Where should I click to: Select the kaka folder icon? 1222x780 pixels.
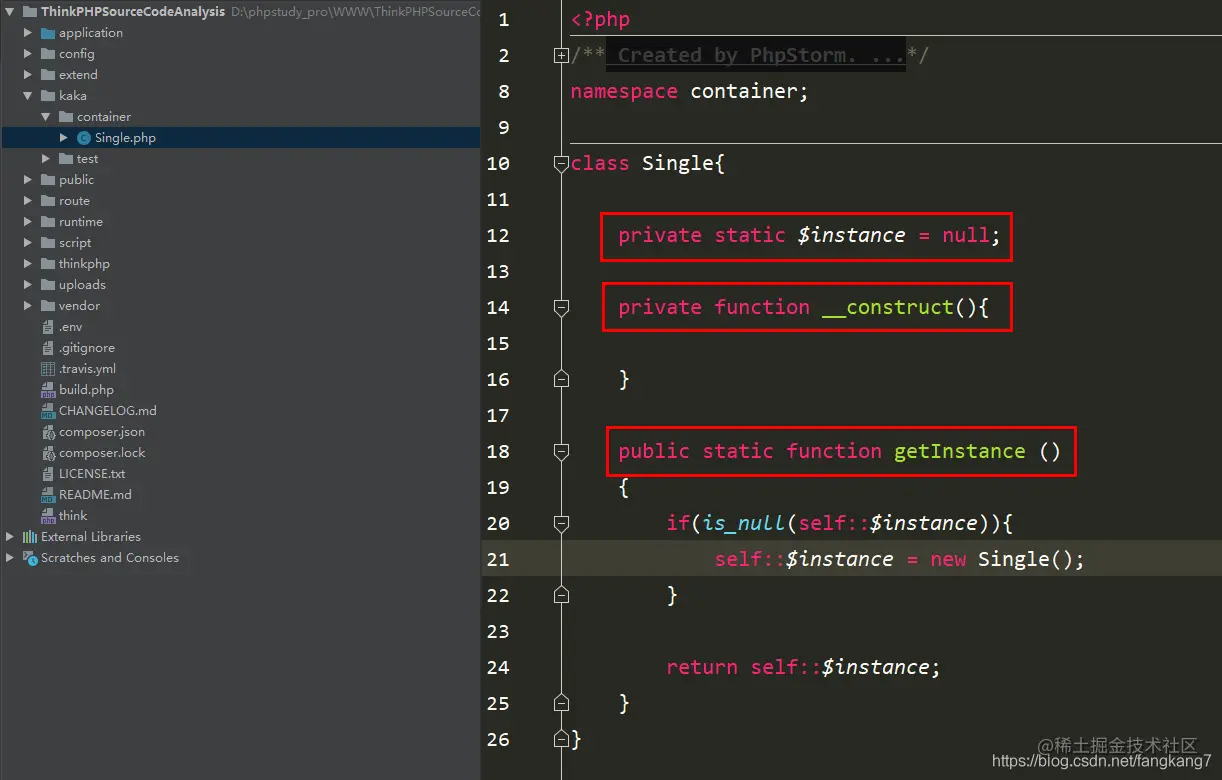click(x=48, y=96)
